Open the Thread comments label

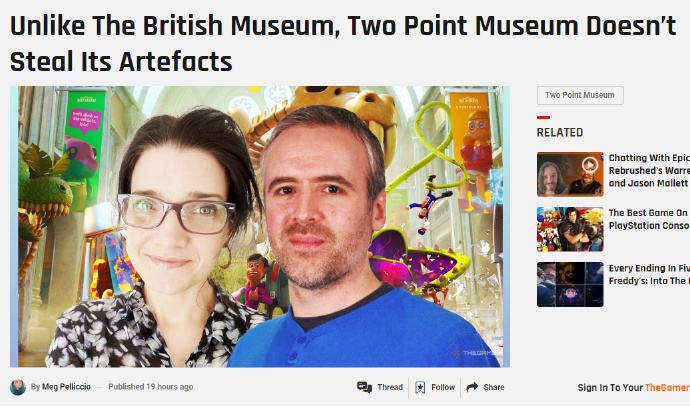(390, 387)
